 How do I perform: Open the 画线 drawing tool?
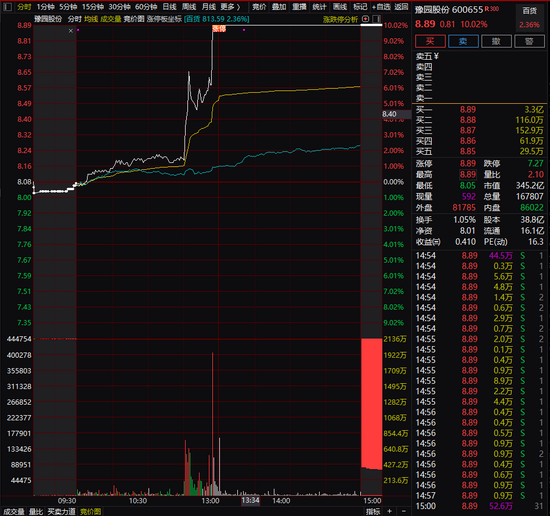click(340, 7)
